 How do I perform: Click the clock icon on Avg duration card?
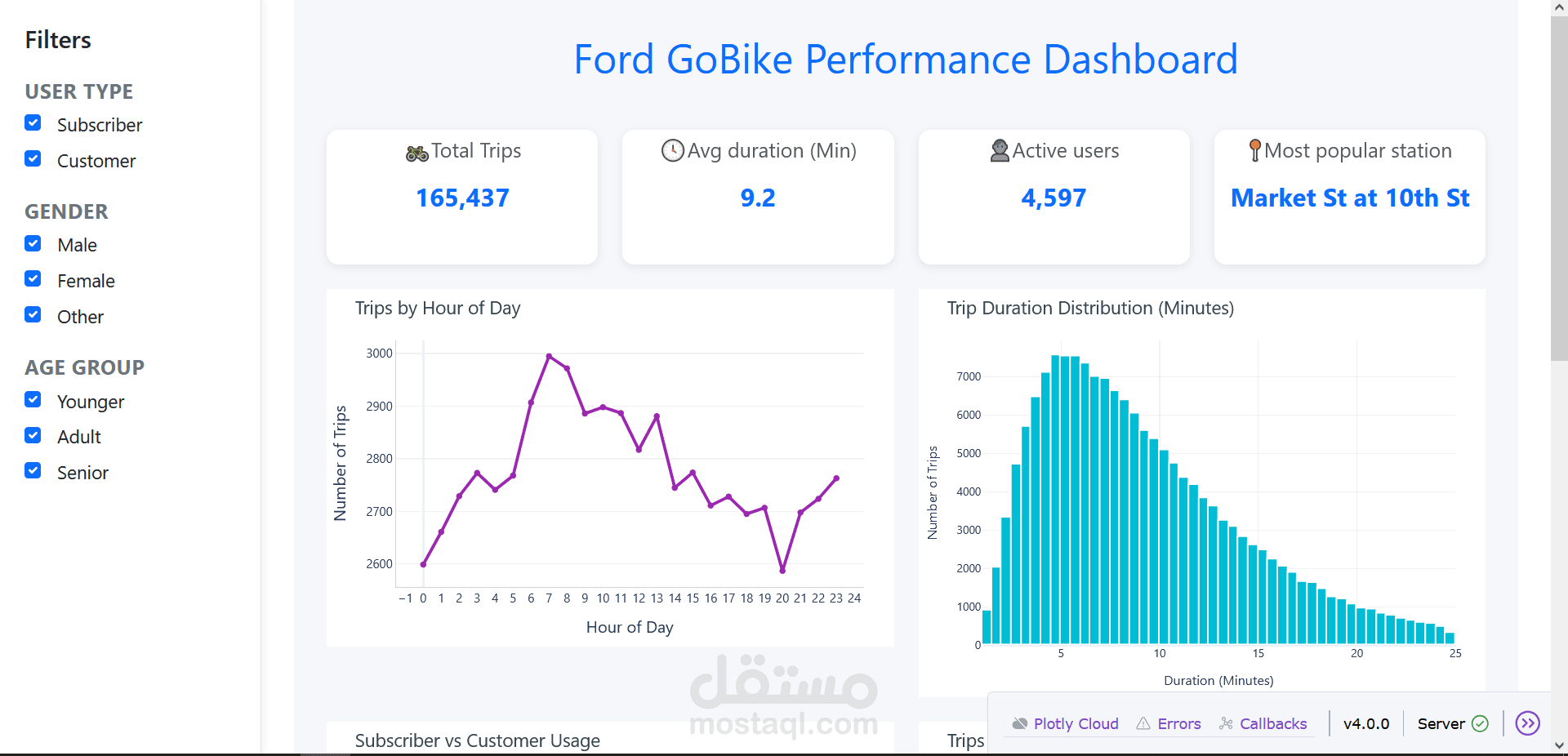pyautogui.click(x=672, y=151)
